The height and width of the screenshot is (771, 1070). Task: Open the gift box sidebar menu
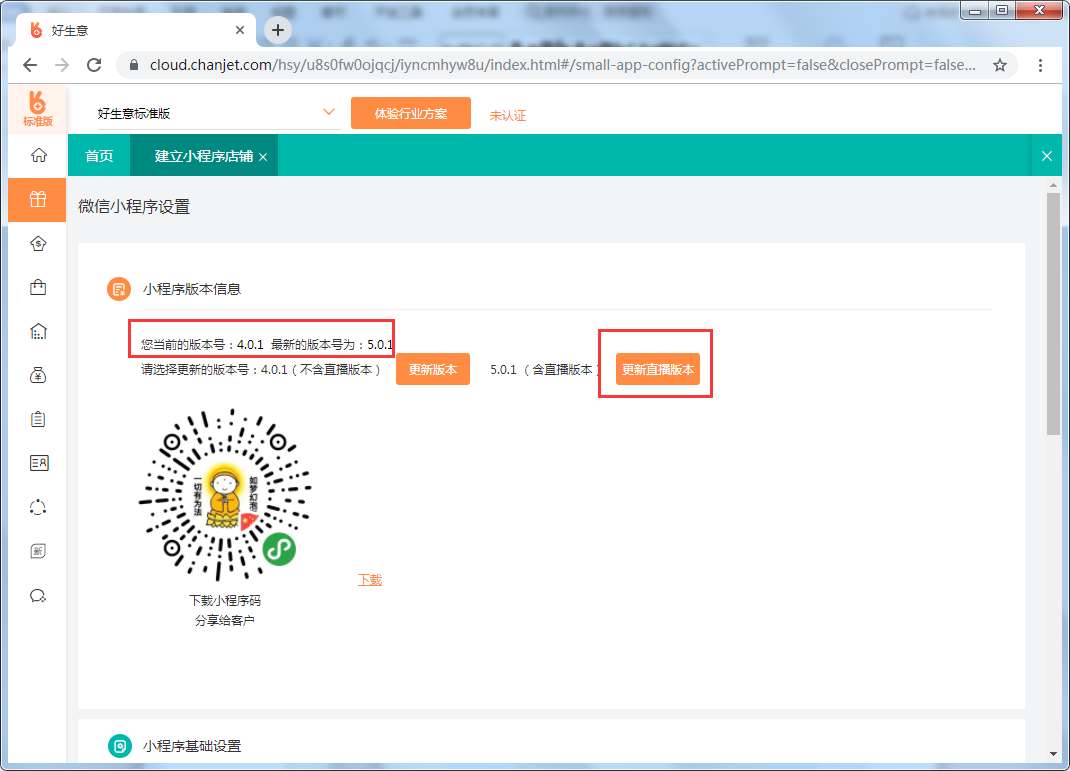click(38, 199)
